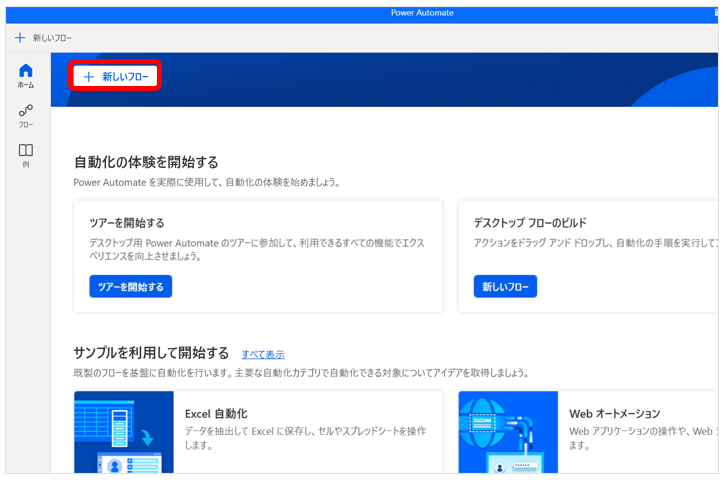Start the tour with ツアーを開始する button
Screen dimensions: 727x485
(131, 287)
